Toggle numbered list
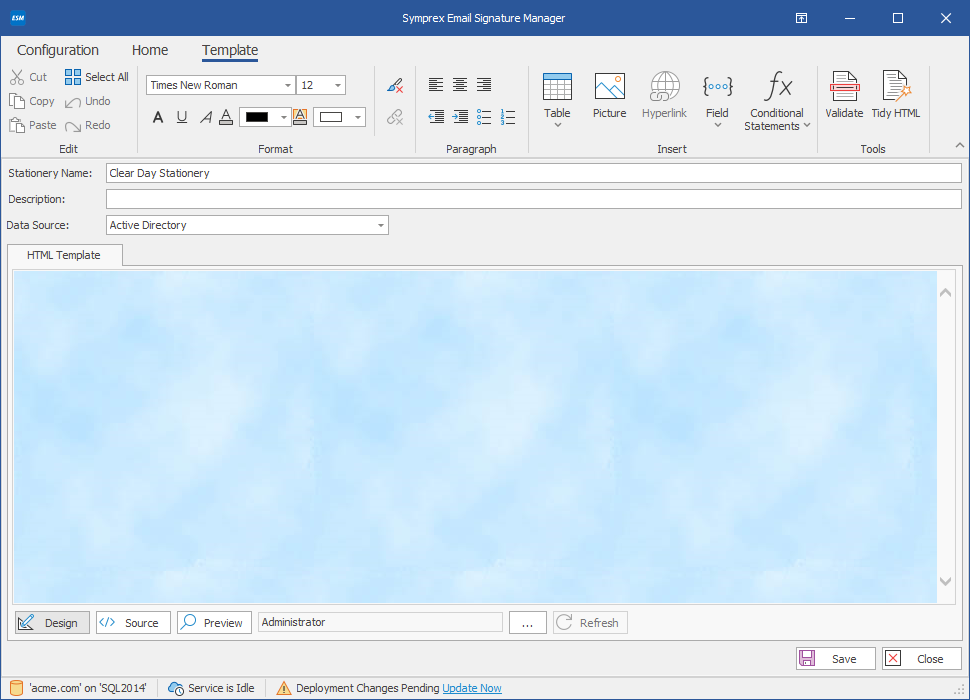 tap(508, 117)
